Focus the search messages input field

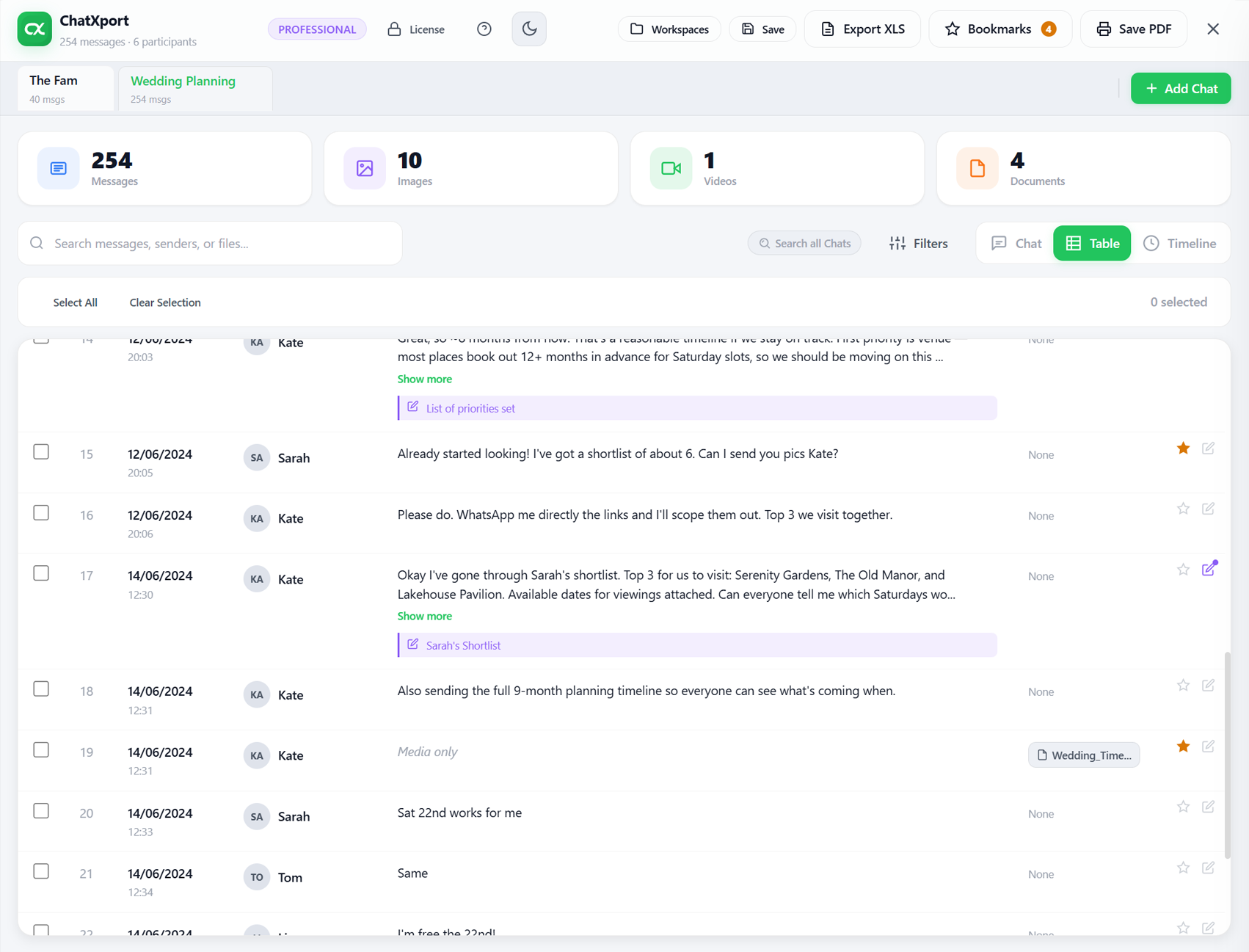[210, 243]
